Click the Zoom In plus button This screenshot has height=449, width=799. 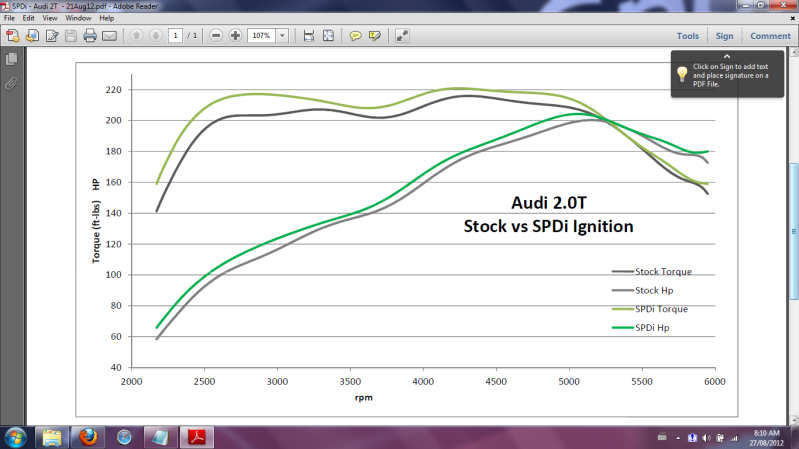[x=235, y=36]
